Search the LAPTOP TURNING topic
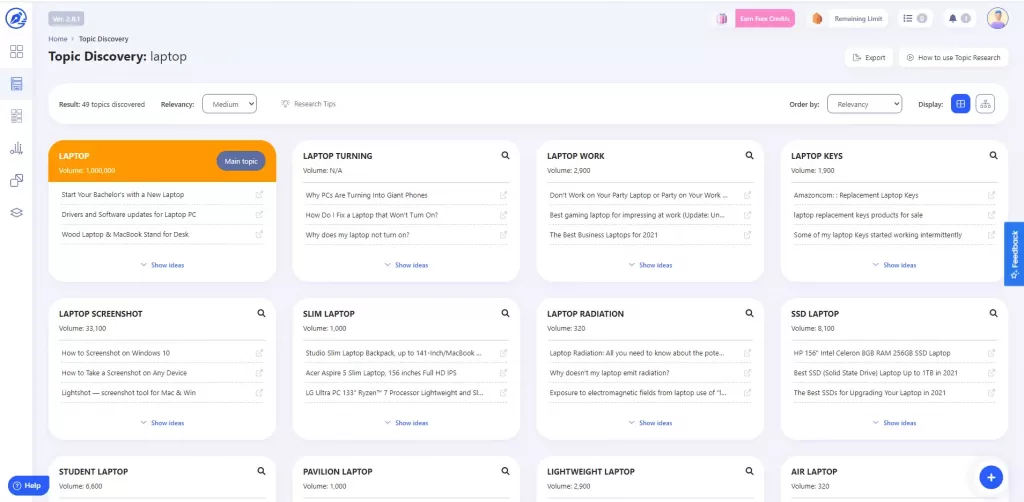This screenshot has width=1024, height=502. [505, 155]
